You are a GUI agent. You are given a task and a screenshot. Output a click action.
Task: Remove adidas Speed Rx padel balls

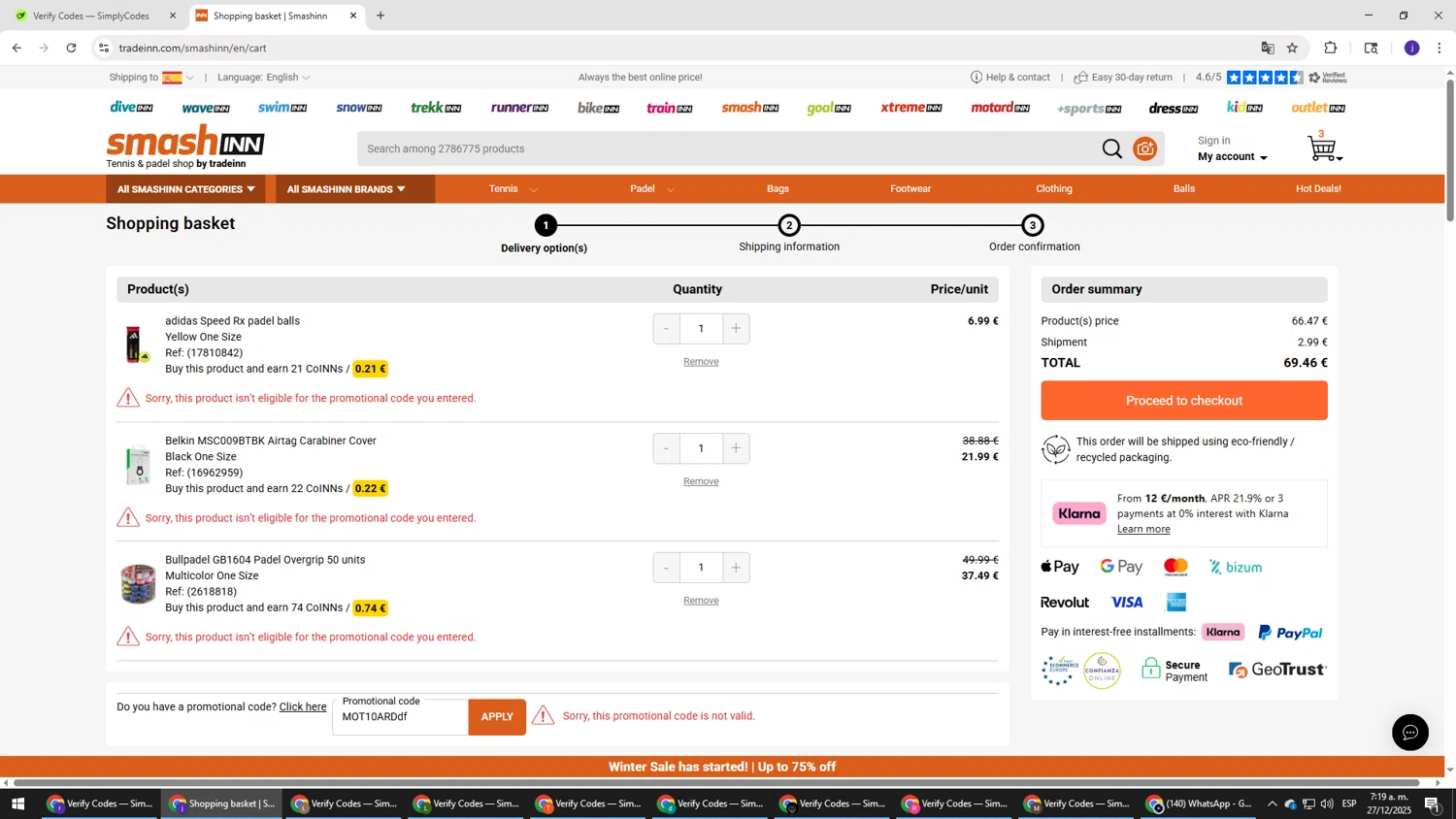coord(701,362)
